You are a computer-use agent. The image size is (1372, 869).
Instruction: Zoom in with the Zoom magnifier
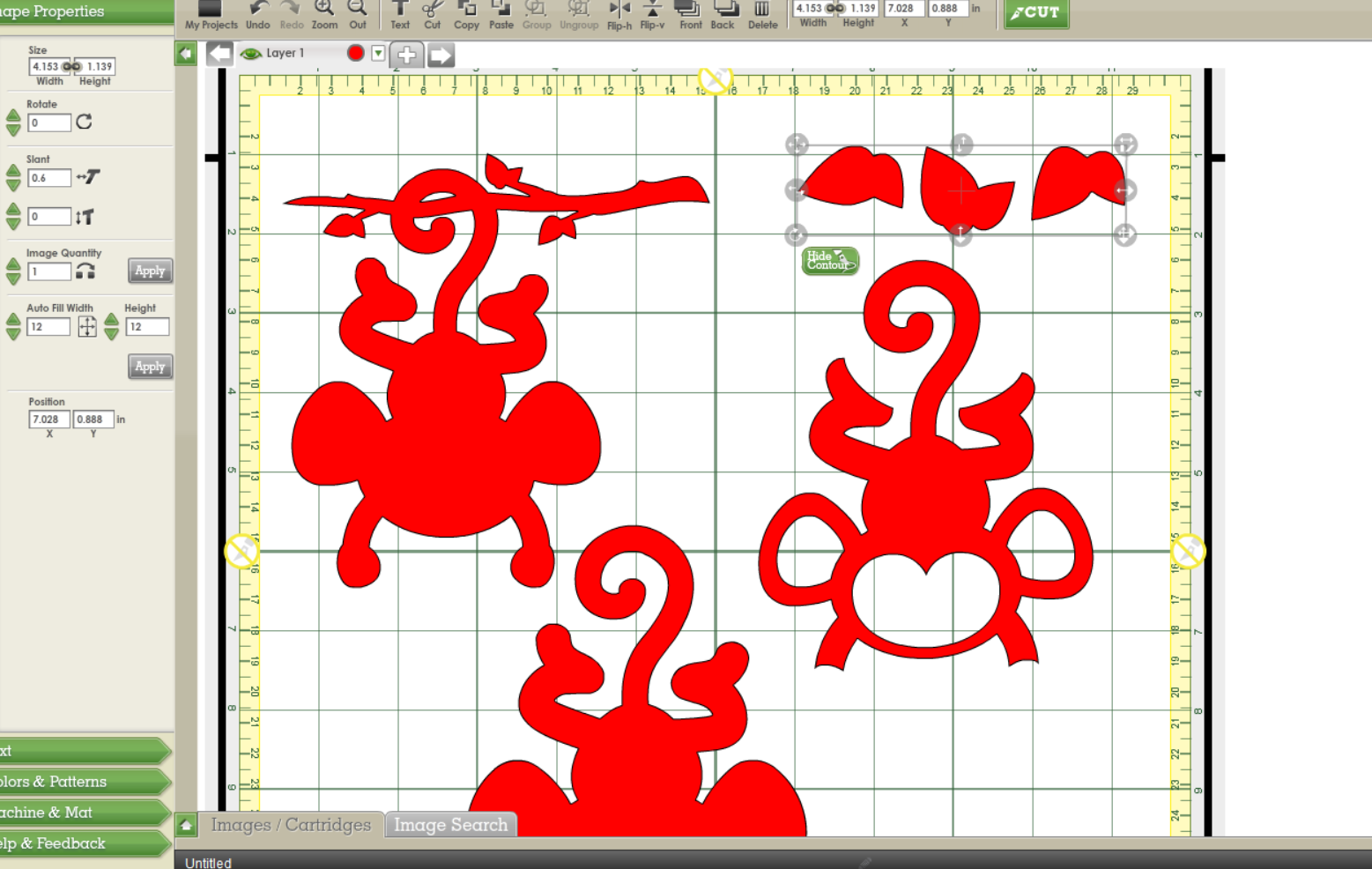324,9
